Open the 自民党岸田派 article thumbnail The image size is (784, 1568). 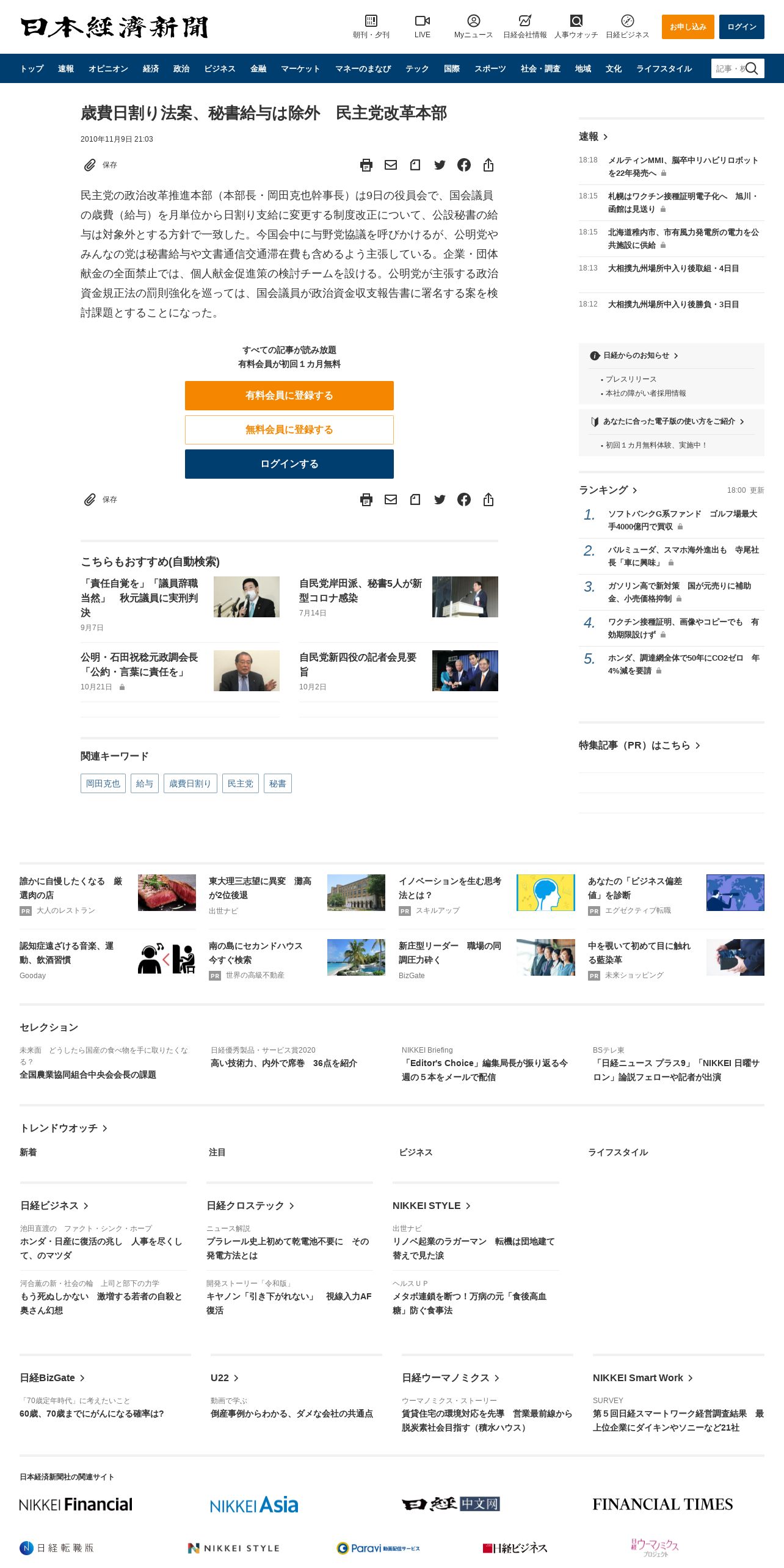coord(465,597)
